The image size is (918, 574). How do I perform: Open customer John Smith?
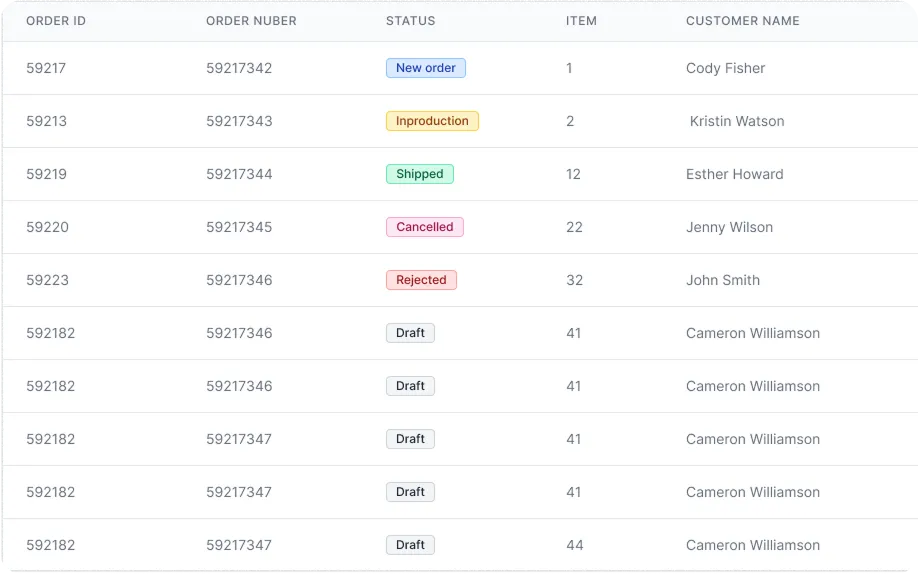pyautogui.click(x=722, y=280)
